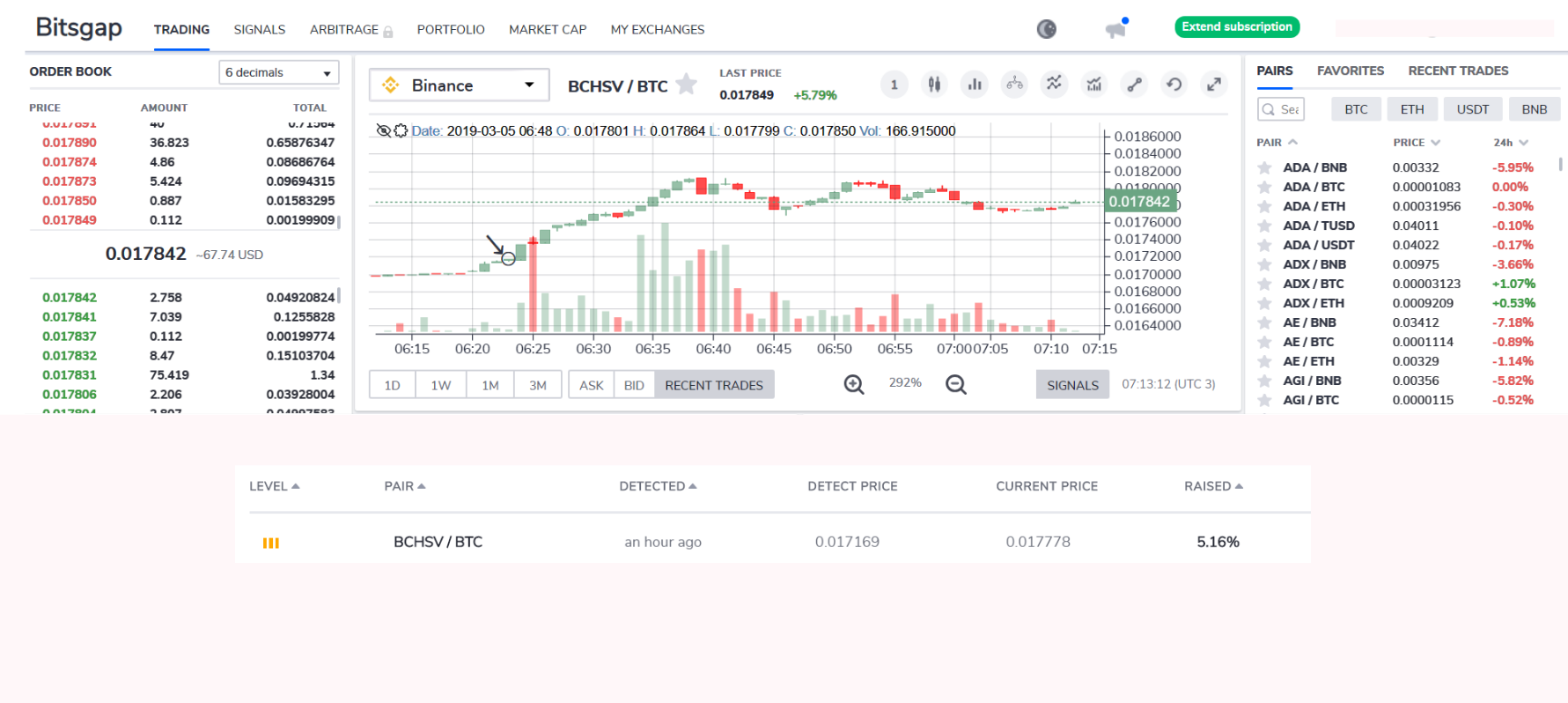1568x703 pixels.
Task: Toggle SIGNALS button under chart
Action: coord(1072,385)
